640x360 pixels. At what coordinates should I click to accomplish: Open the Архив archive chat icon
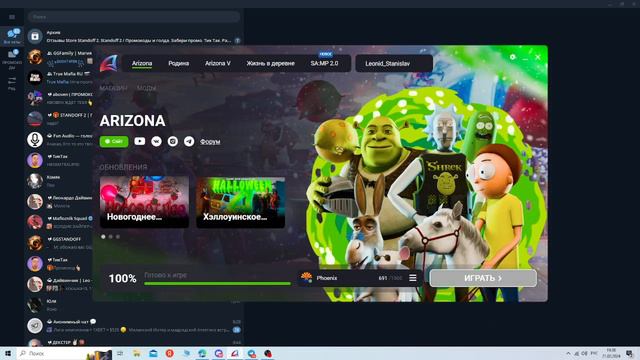35,36
